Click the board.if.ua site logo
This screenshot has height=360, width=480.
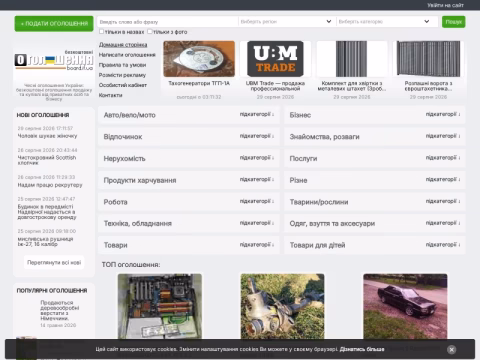coord(54,60)
